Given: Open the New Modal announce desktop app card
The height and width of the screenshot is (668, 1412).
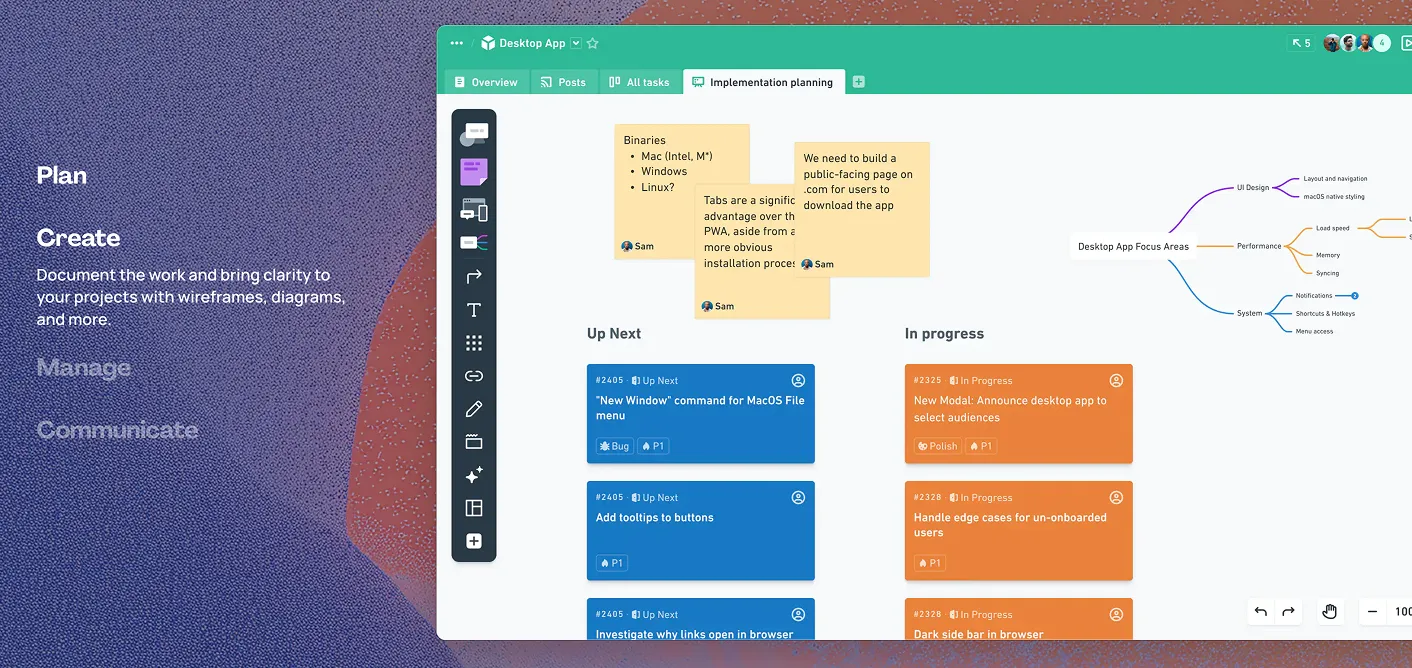Looking at the screenshot, I should [1019, 414].
